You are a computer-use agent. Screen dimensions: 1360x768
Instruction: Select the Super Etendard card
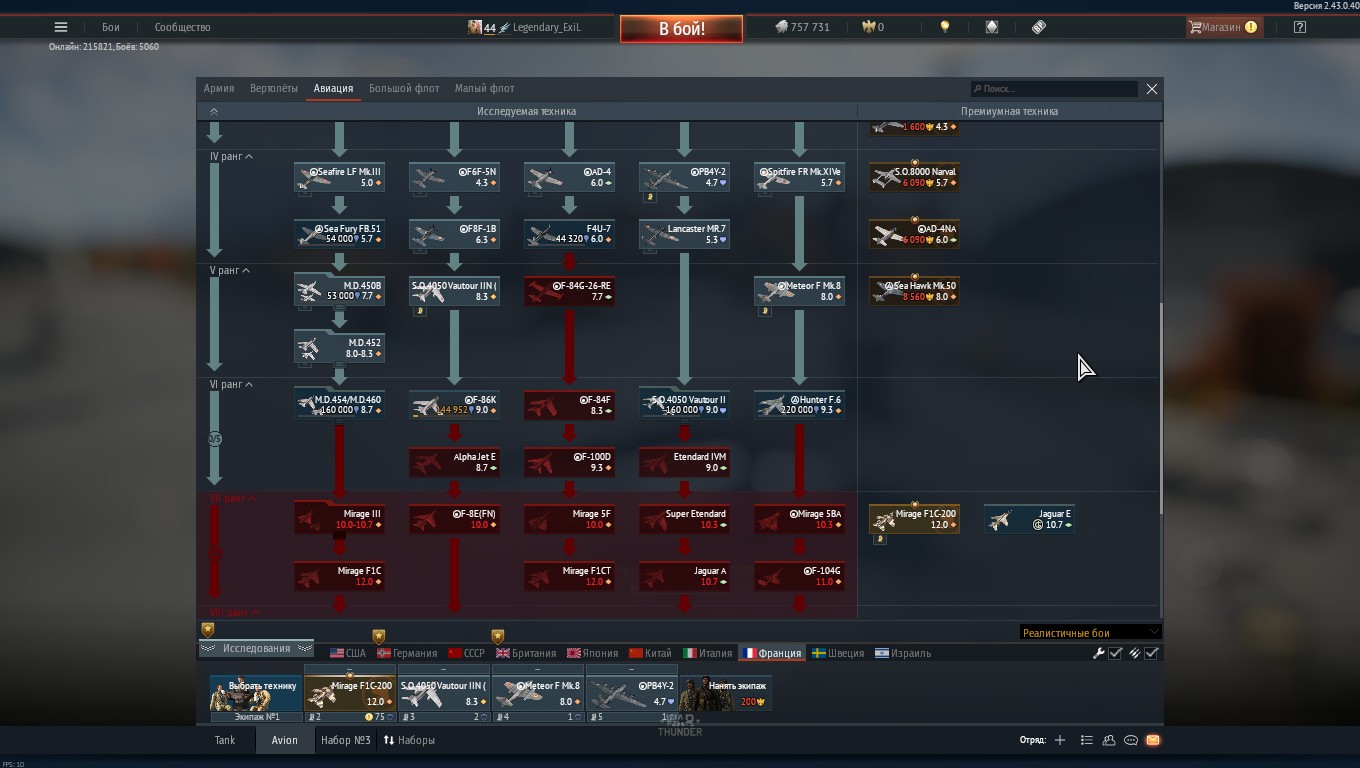(x=685, y=519)
